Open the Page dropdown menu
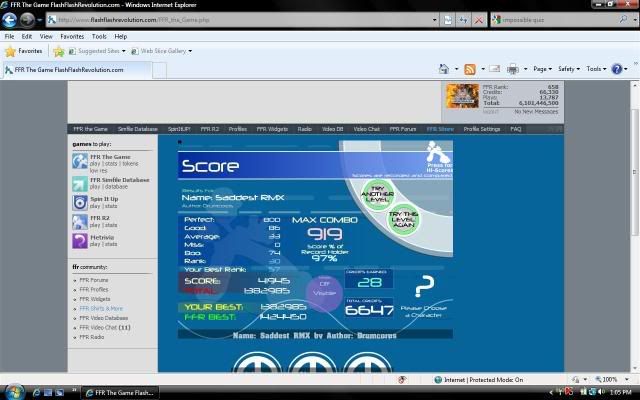 tap(542, 69)
